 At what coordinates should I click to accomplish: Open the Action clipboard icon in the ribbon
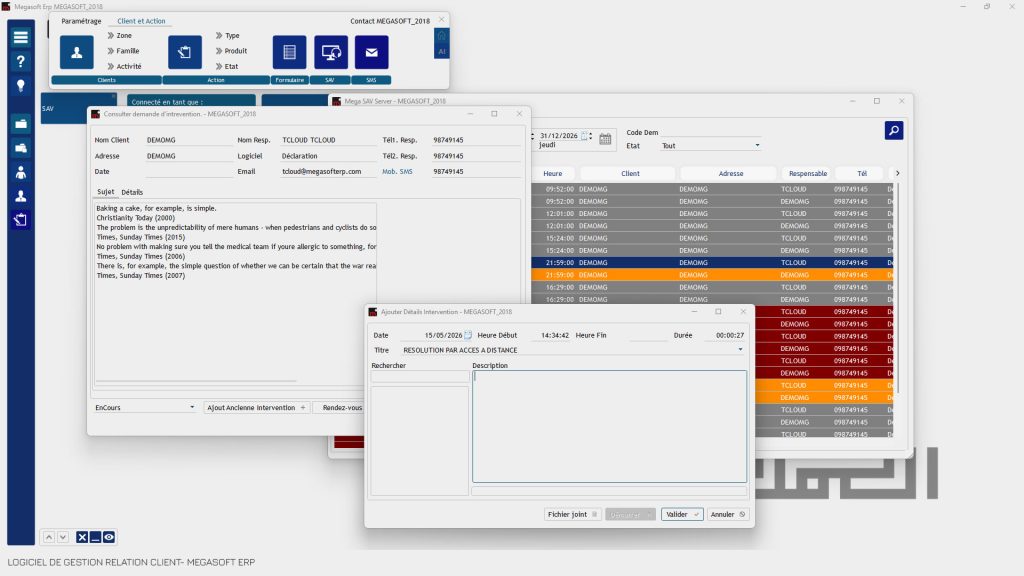185,52
